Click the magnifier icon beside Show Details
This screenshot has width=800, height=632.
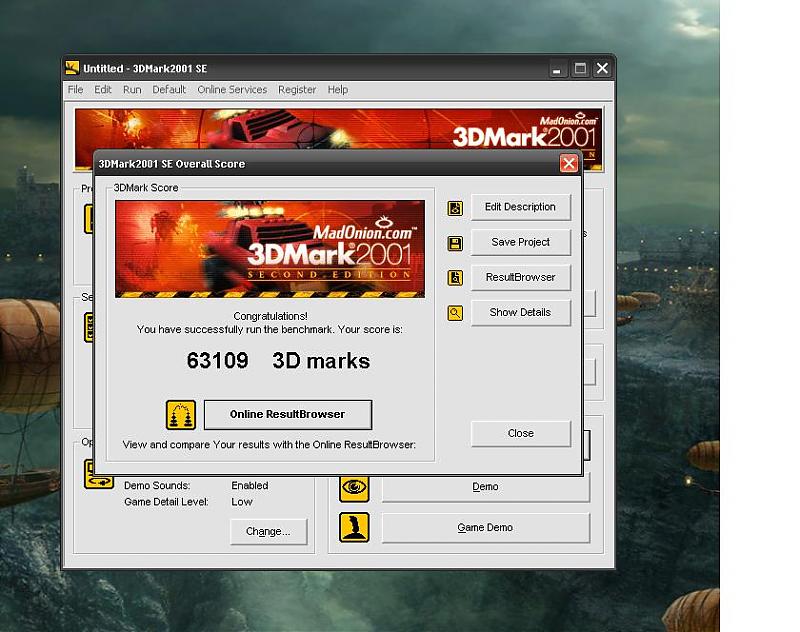click(x=455, y=313)
